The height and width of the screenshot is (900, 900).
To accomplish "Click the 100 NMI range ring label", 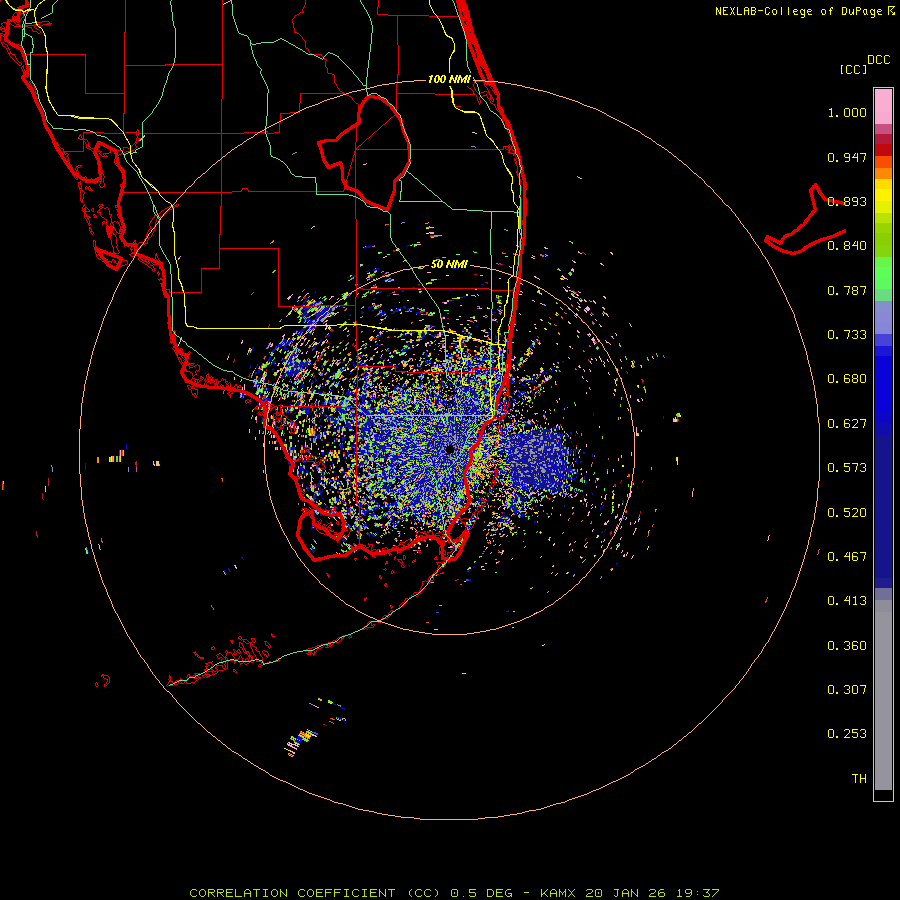I will (x=449, y=79).
